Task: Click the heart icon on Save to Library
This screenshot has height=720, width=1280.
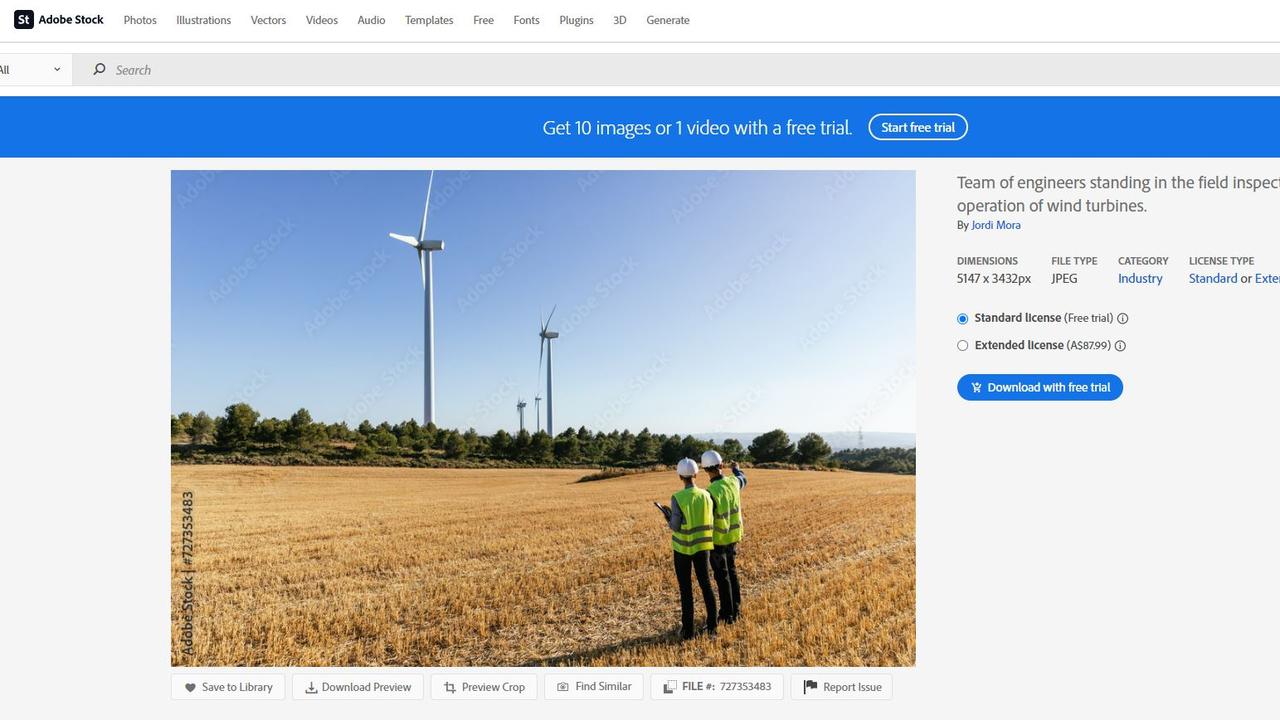Action: pos(190,688)
